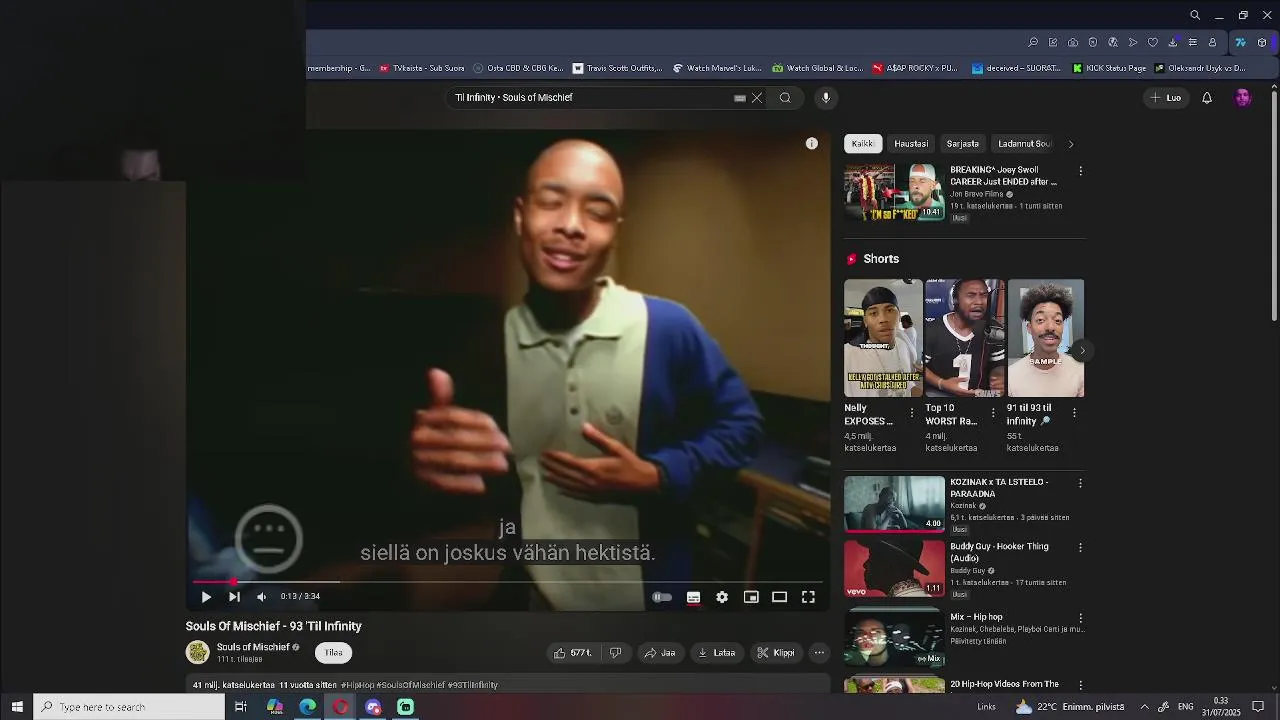This screenshot has height=720, width=1280.
Task: Open options for Nelly EXPOSES short
Action: point(911,412)
